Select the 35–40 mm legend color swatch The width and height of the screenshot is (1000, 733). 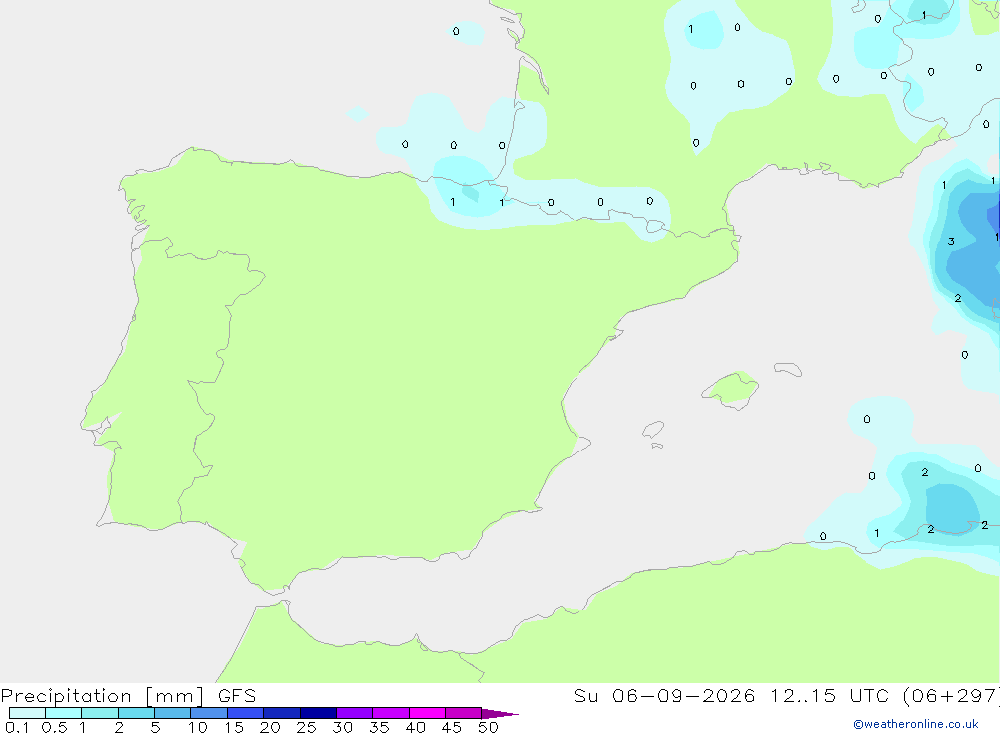tap(391, 713)
